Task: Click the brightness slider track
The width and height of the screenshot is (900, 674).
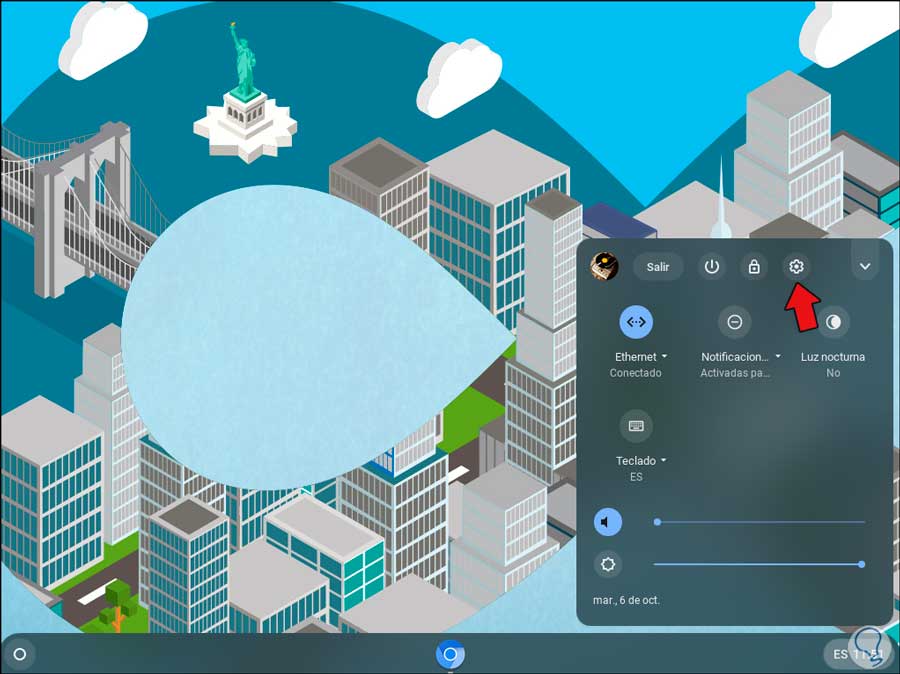Action: pos(759,564)
